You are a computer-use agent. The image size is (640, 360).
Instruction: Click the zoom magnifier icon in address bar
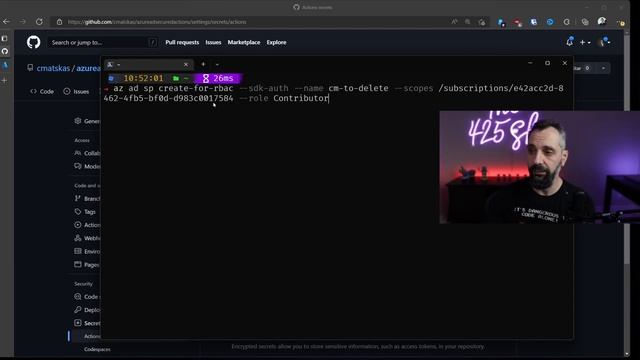pyautogui.click(x=468, y=22)
